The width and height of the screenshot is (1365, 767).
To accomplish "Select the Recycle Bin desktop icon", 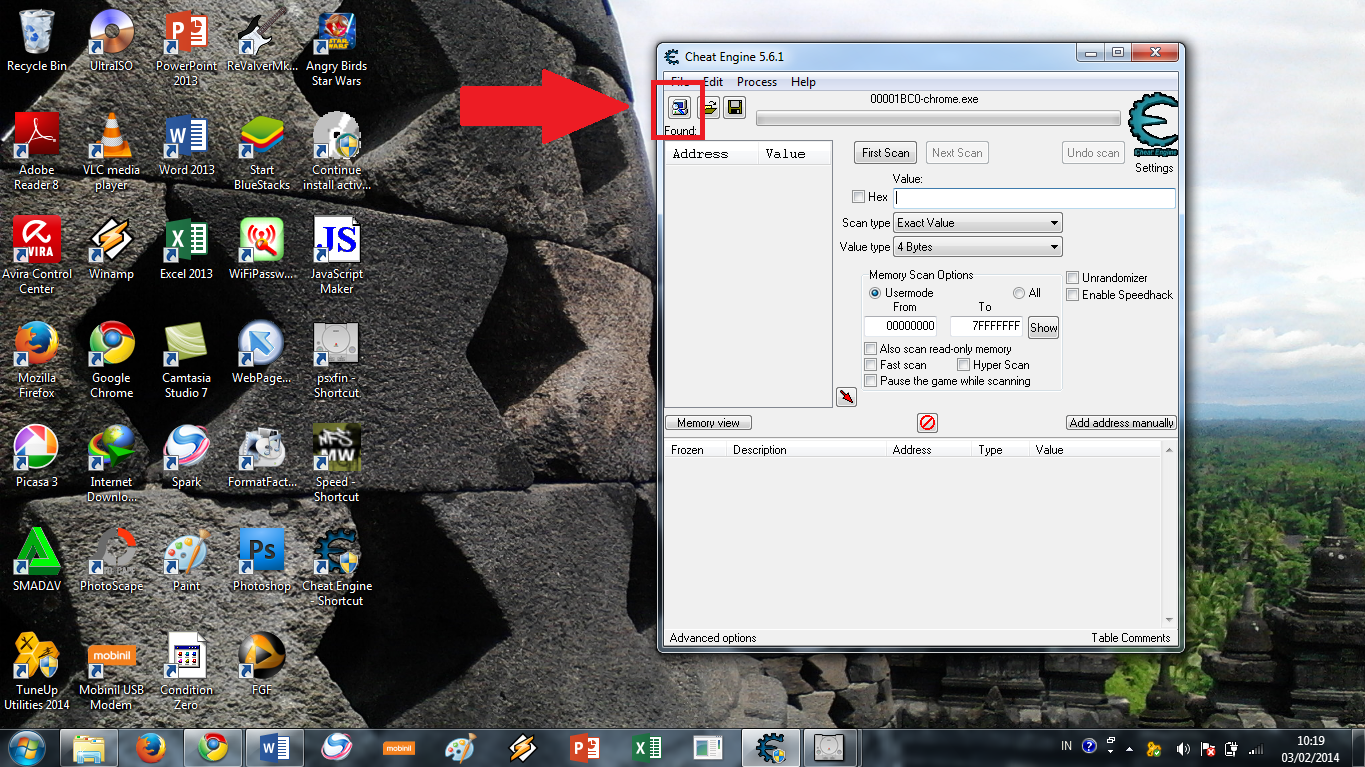I will 37,41.
